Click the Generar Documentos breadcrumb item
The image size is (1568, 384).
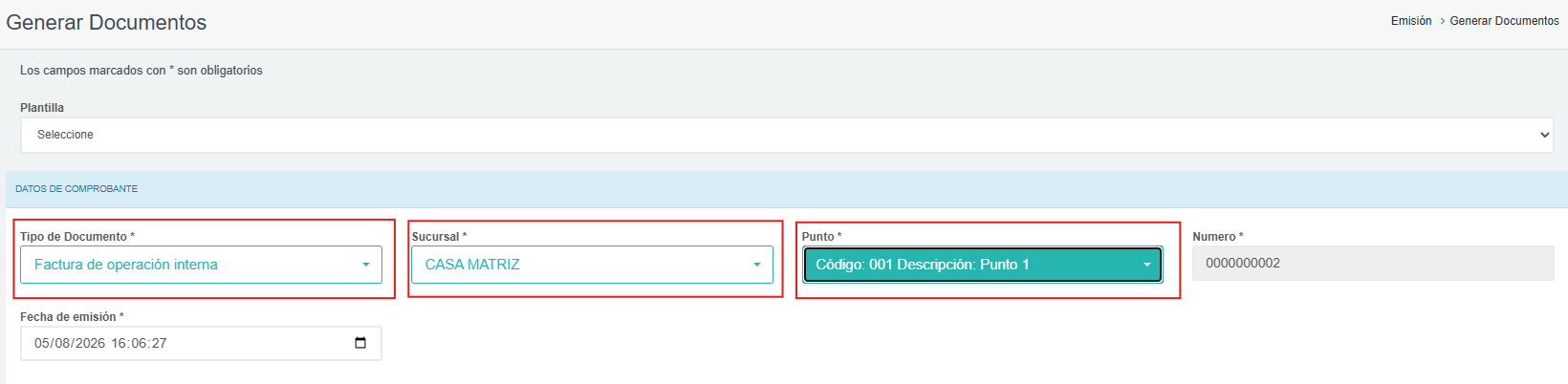pyautogui.click(x=1504, y=21)
